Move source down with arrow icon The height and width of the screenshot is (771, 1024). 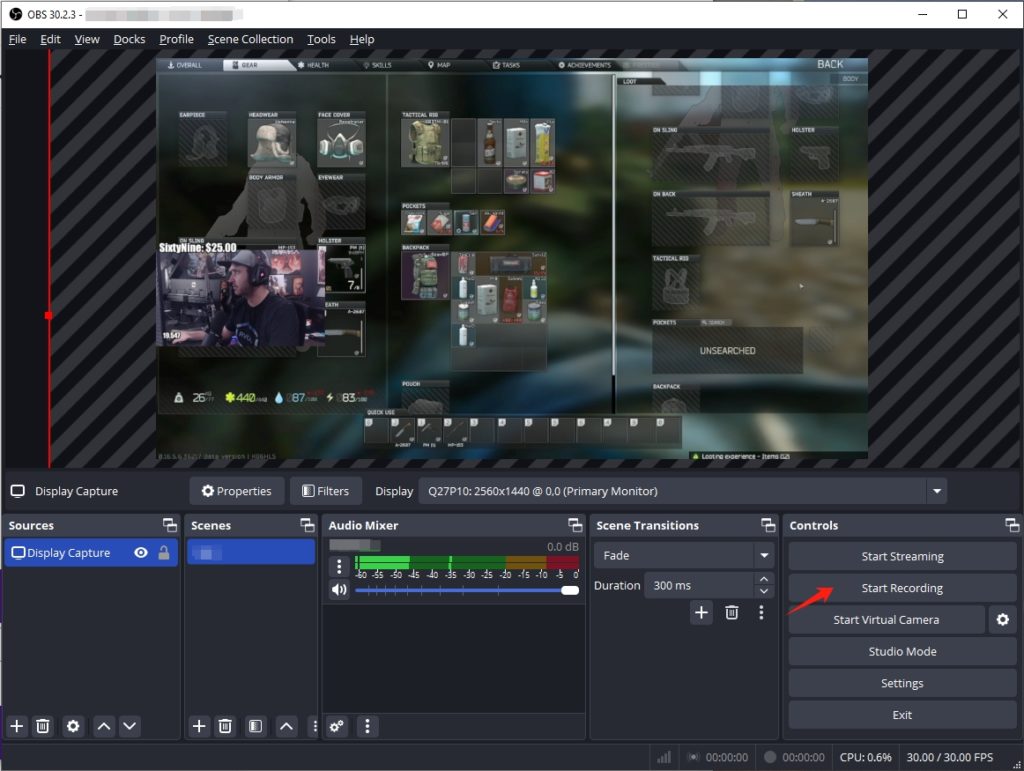coord(130,726)
